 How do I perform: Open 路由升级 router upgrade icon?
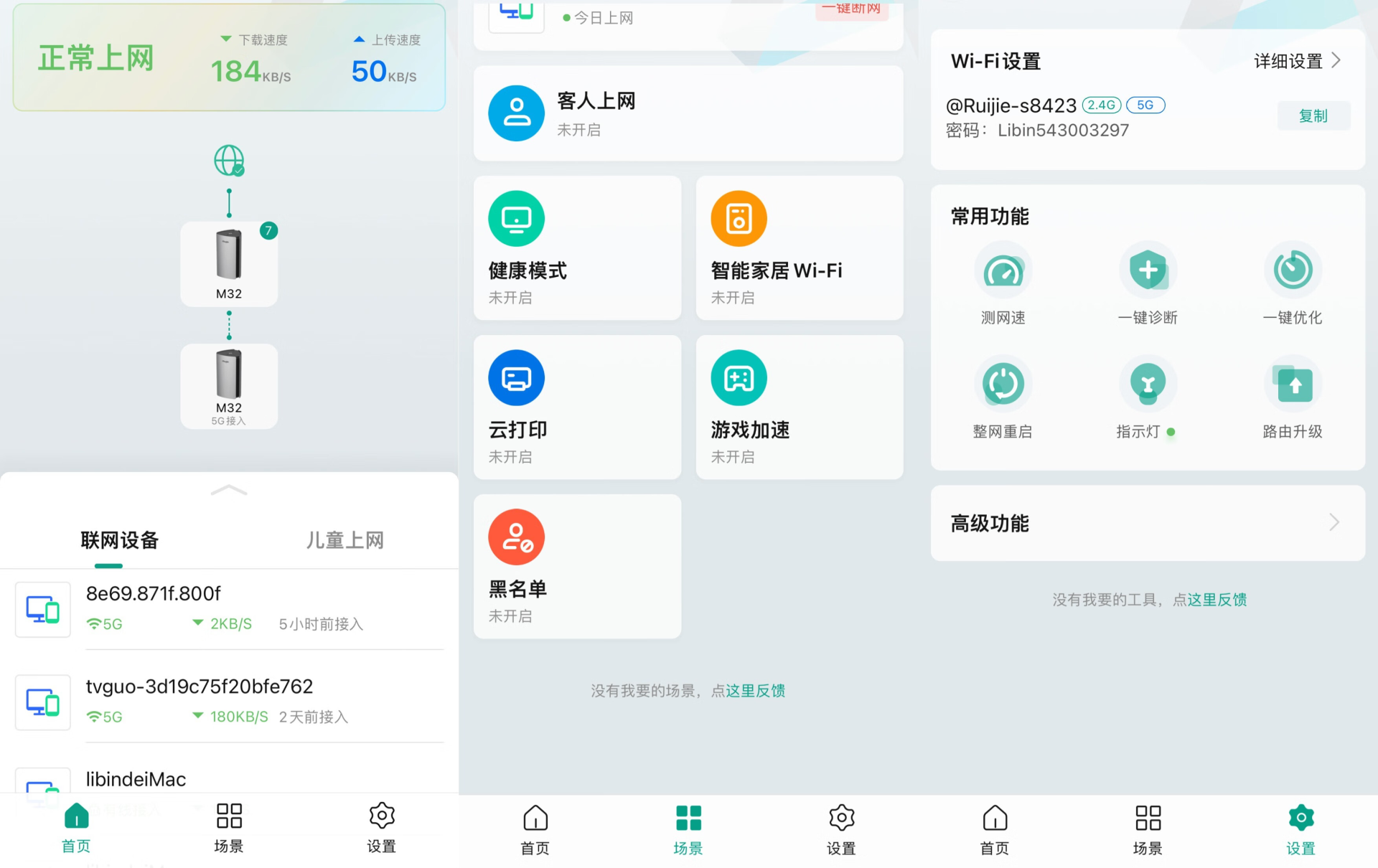point(1293,384)
